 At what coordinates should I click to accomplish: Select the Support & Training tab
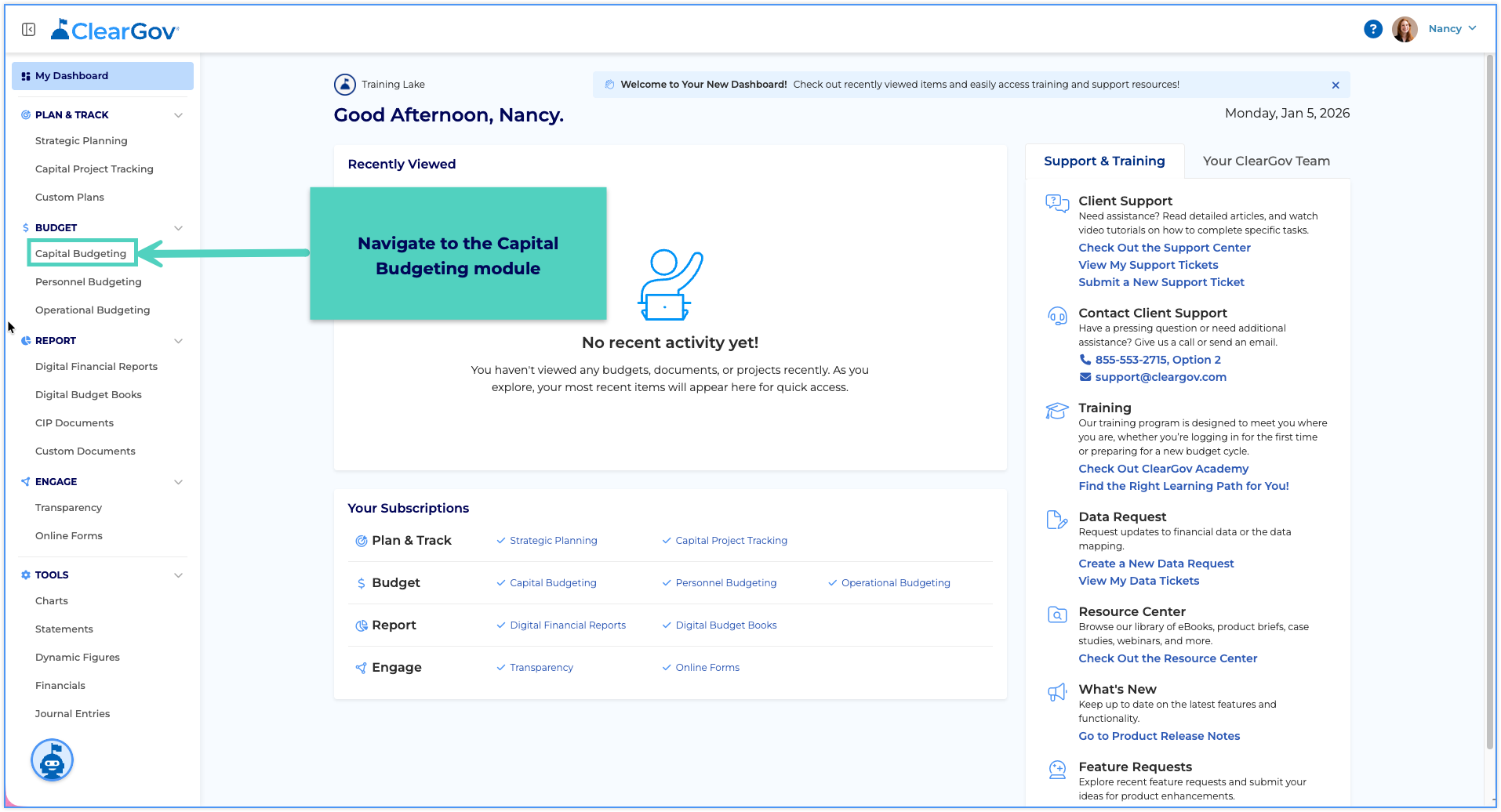[x=1104, y=161]
